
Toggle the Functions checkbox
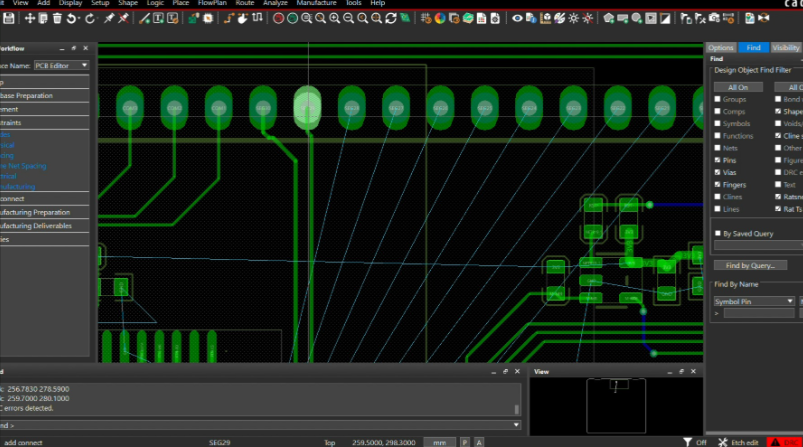click(717, 136)
